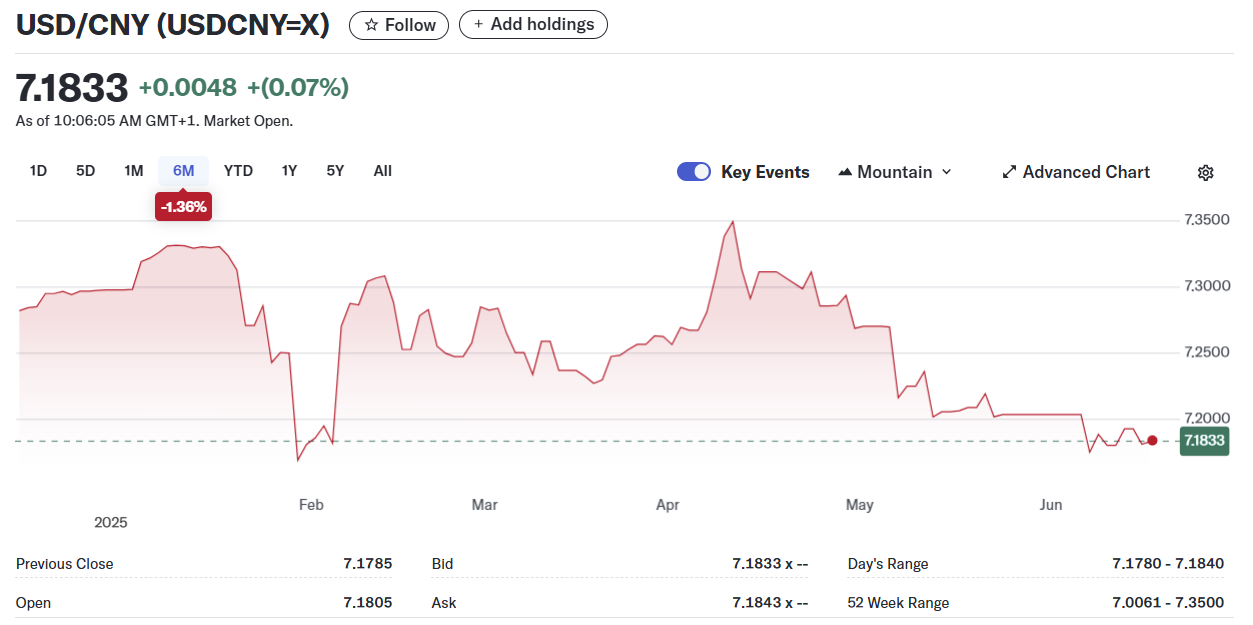Toggle the Key Events switch
1253x625 pixels.
pyautogui.click(x=694, y=172)
